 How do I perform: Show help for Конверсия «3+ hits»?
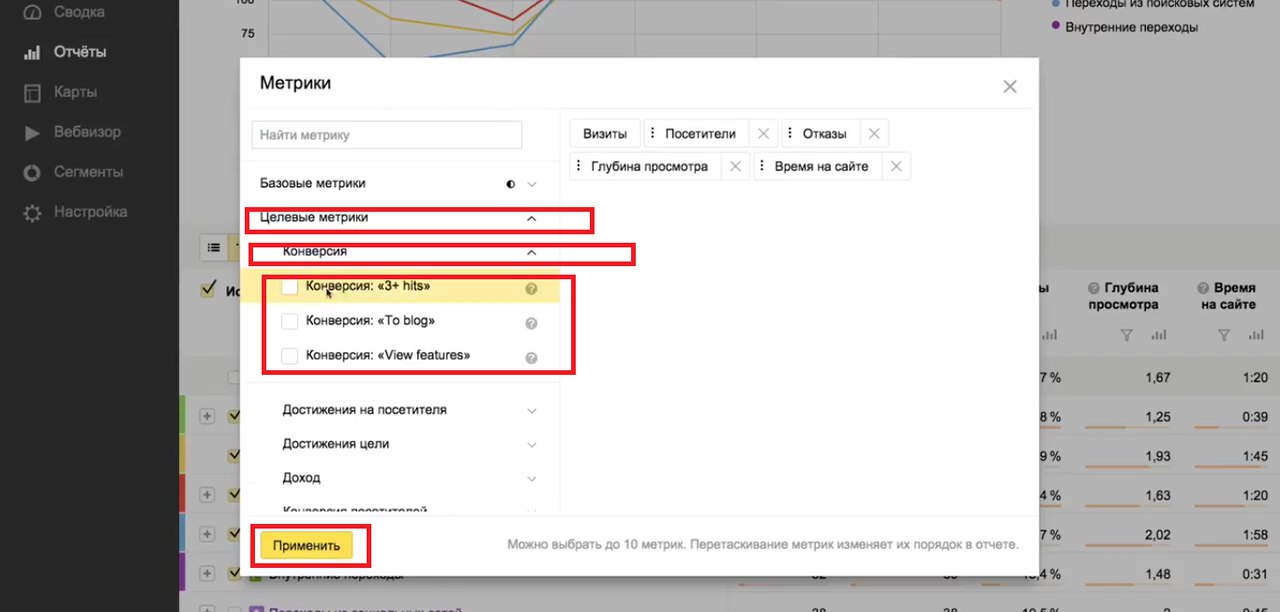point(531,289)
